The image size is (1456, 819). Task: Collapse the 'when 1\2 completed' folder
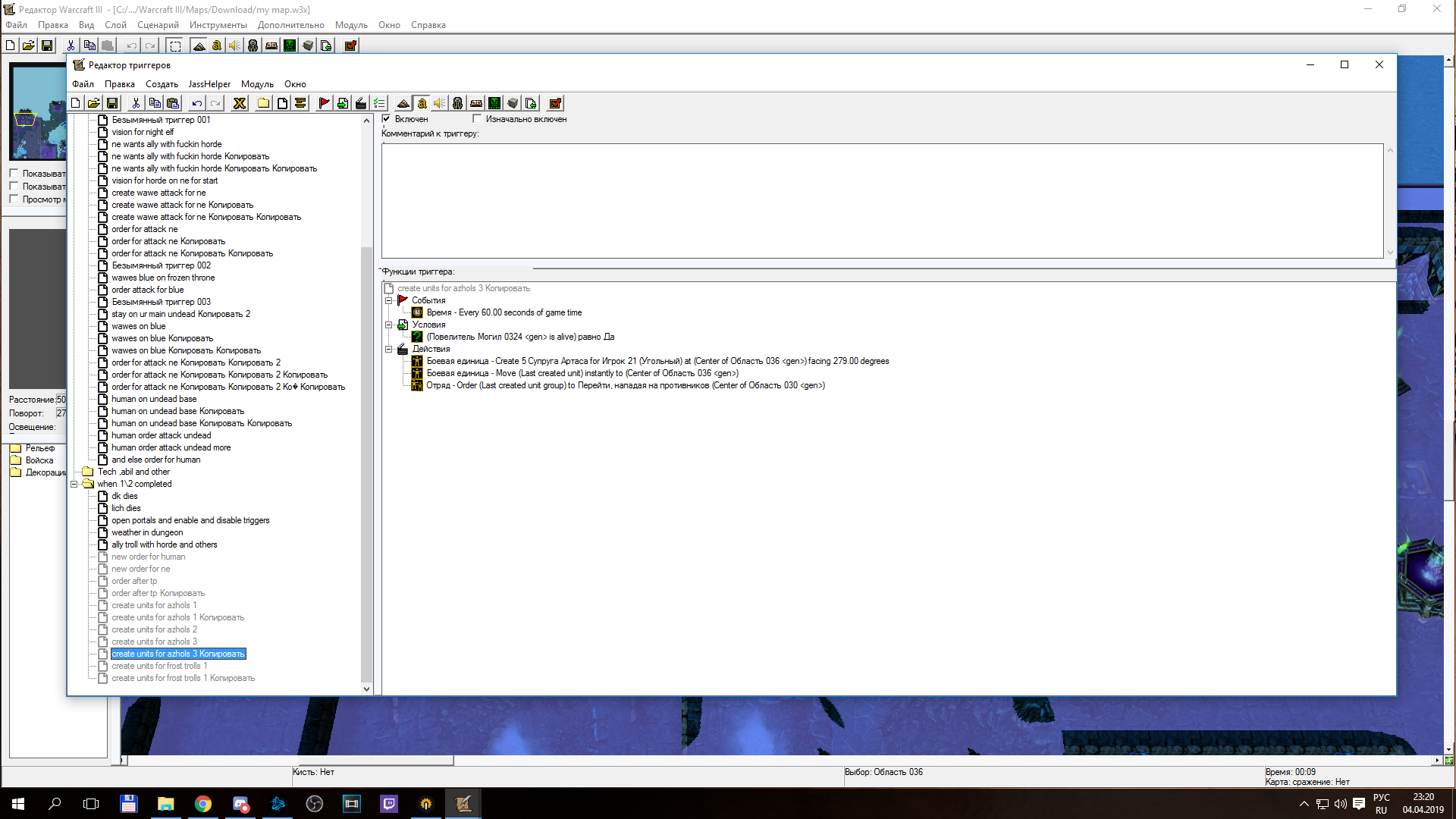[x=74, y=484]
